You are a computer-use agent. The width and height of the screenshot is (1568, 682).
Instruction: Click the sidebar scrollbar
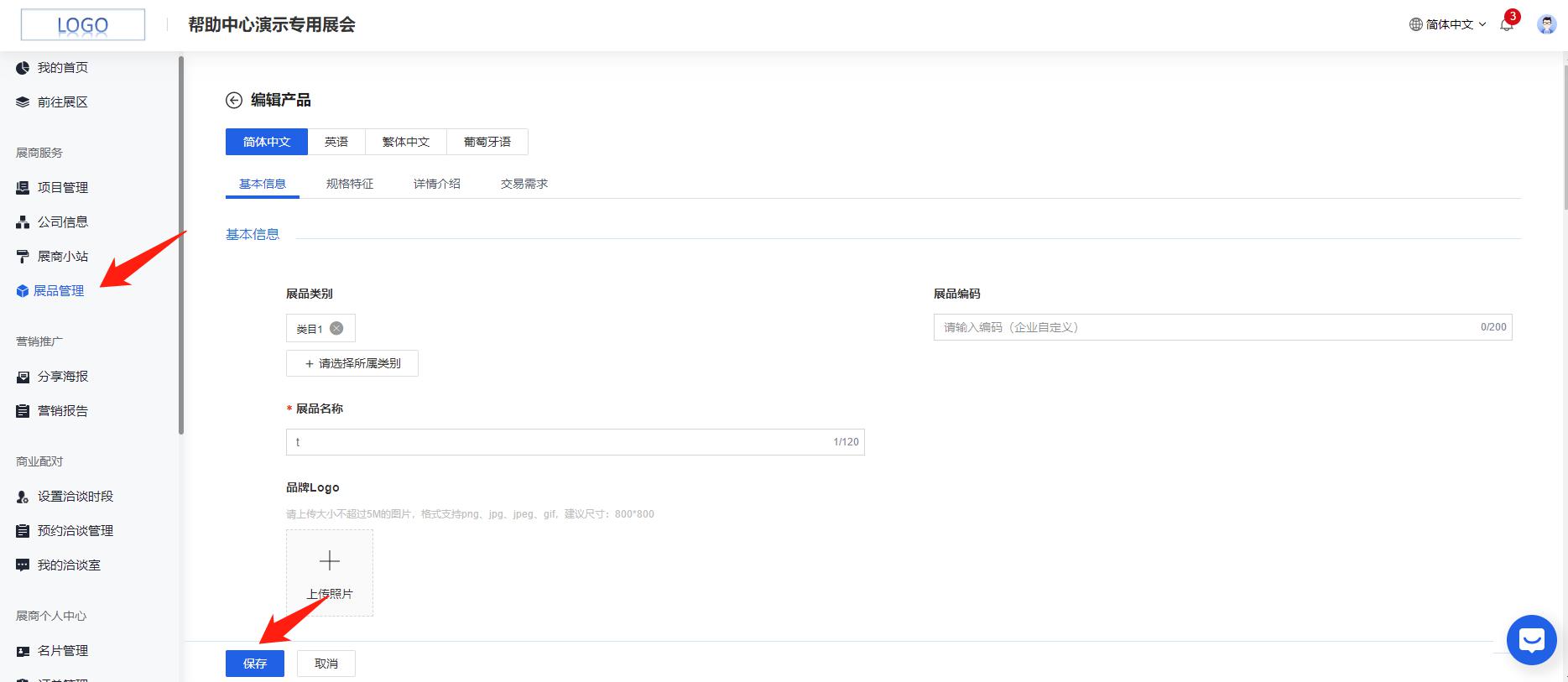(181, 245)
